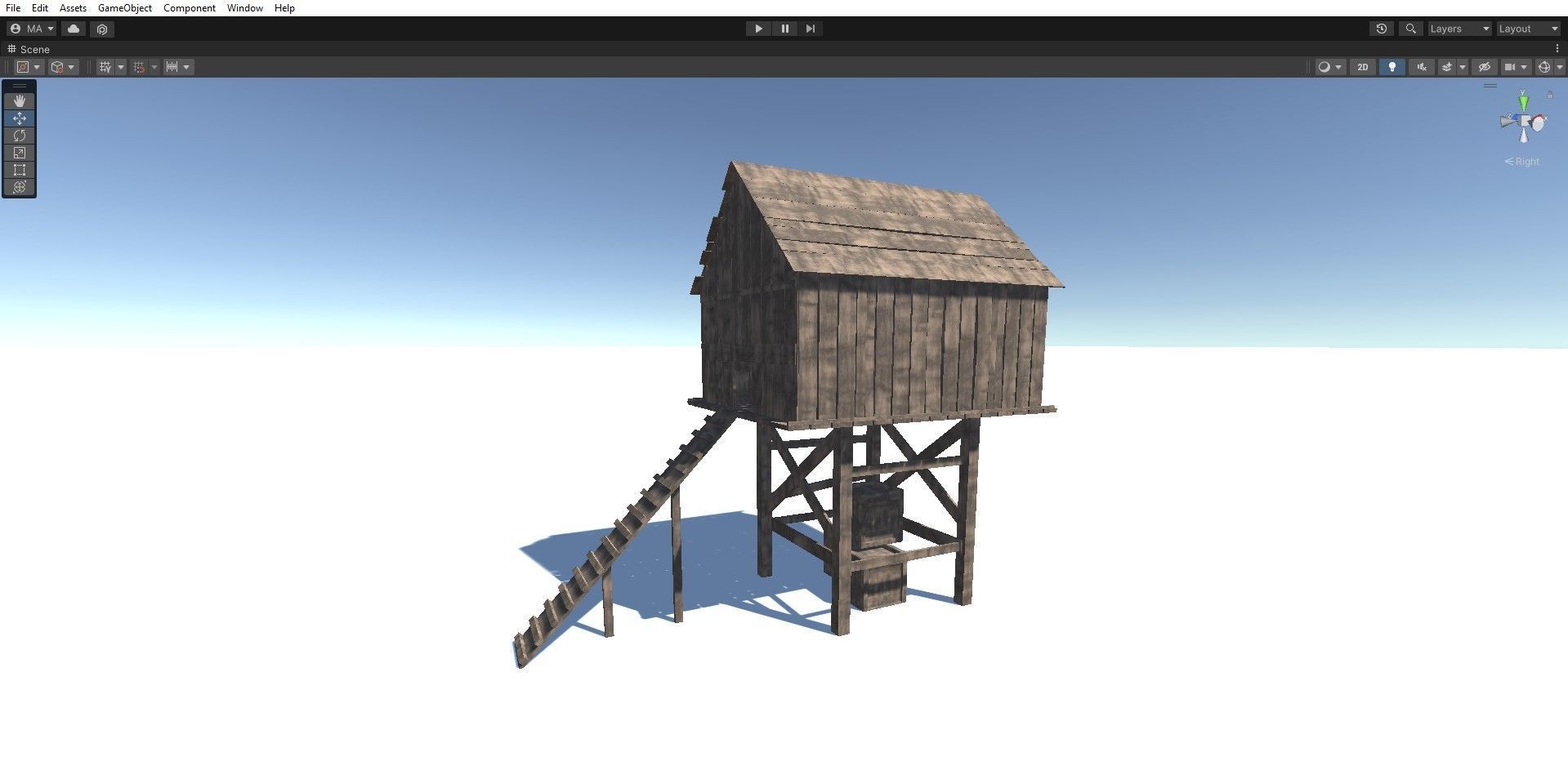1568x766 pixels.
Task: Expand the snap increment dropdown arrow
Action: pyautogui.click(x=187, y=67)
